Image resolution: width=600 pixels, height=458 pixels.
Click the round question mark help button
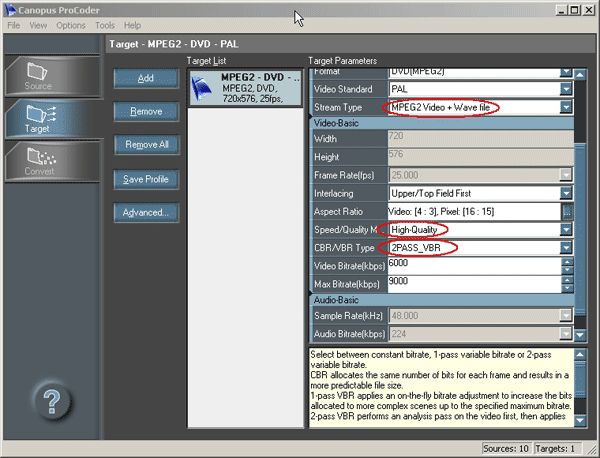(52, 401)
